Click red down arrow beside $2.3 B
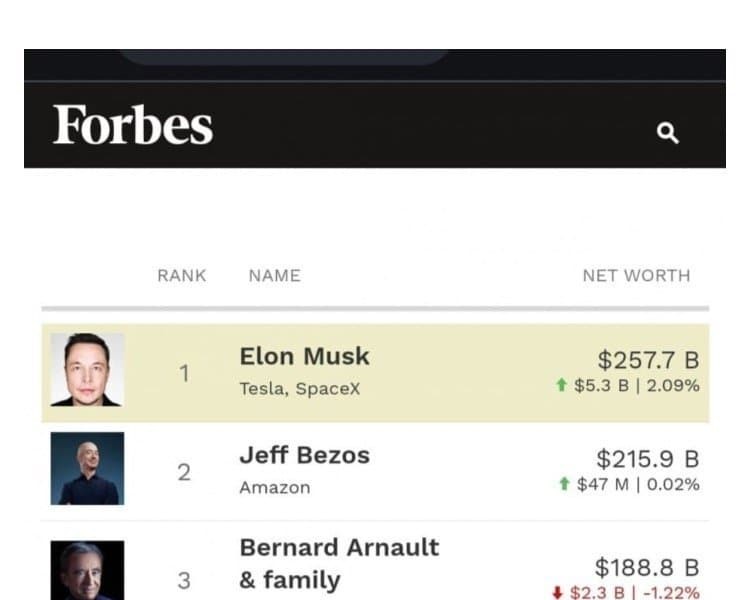 (557, 593)
